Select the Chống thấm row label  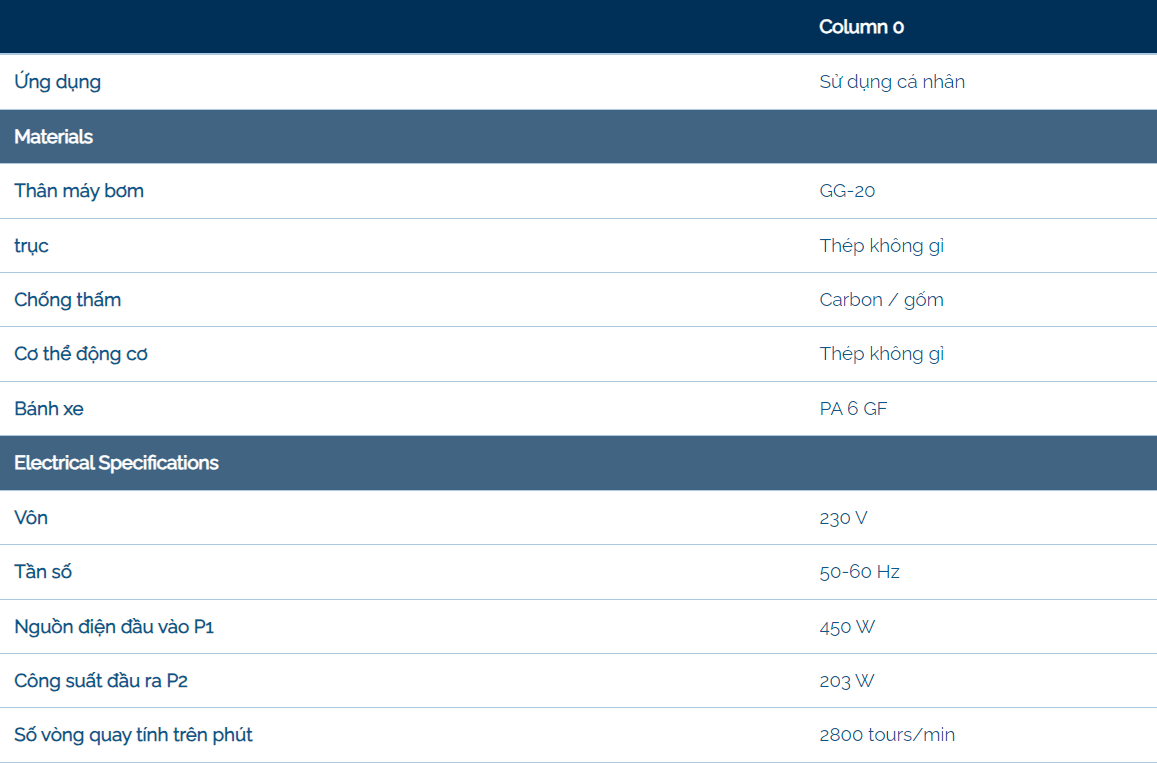[68, 300]
